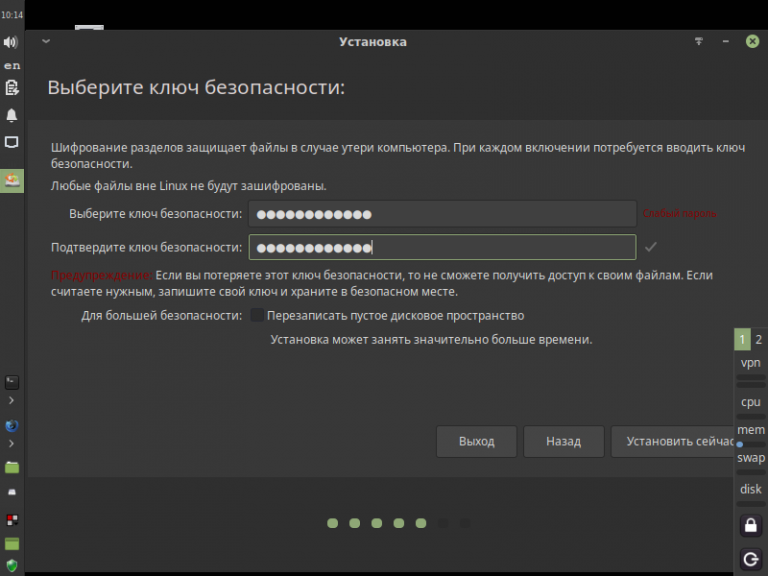Click the 'Выберите ключ безопасности' password field
This screenshot has height=576, width=768.
(x=442, y=214)
